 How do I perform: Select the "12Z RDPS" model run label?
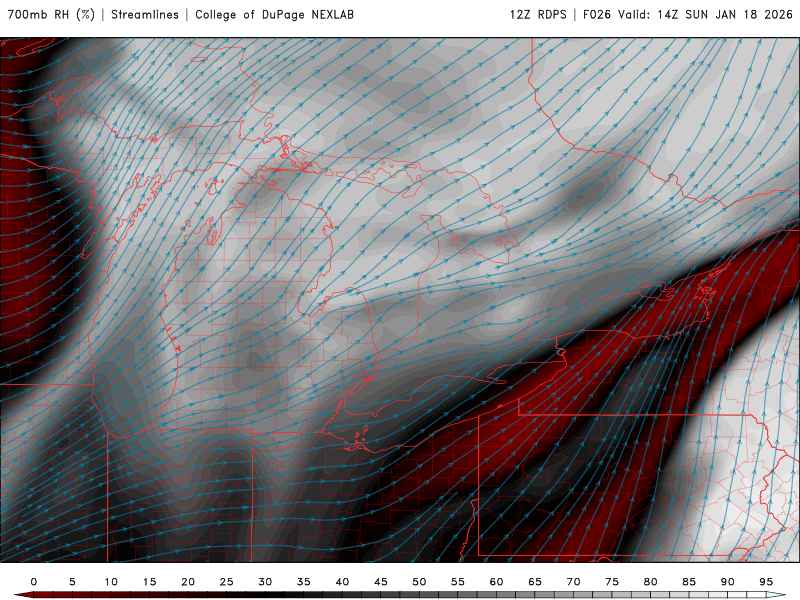tap(538, 15)
